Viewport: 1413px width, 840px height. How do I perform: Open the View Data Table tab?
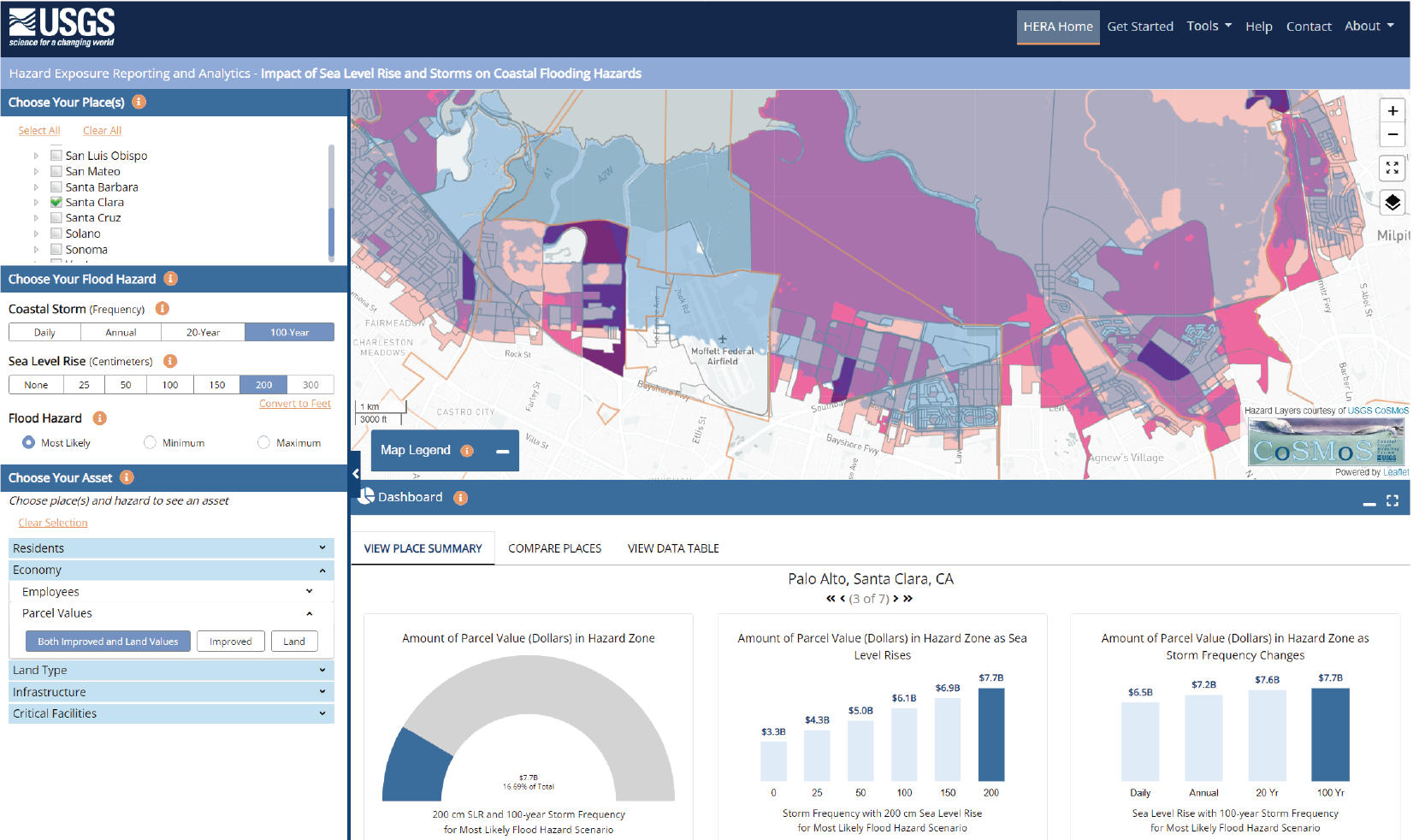pos(672,548)
